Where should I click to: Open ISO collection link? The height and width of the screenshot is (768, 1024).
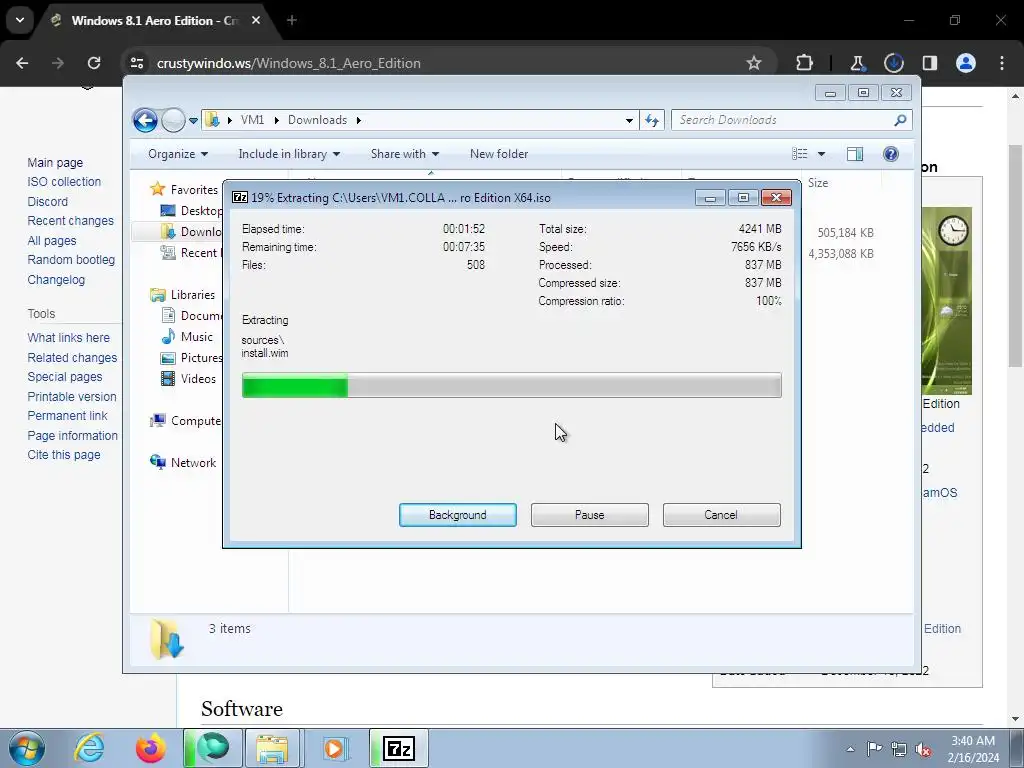[64, 182]
